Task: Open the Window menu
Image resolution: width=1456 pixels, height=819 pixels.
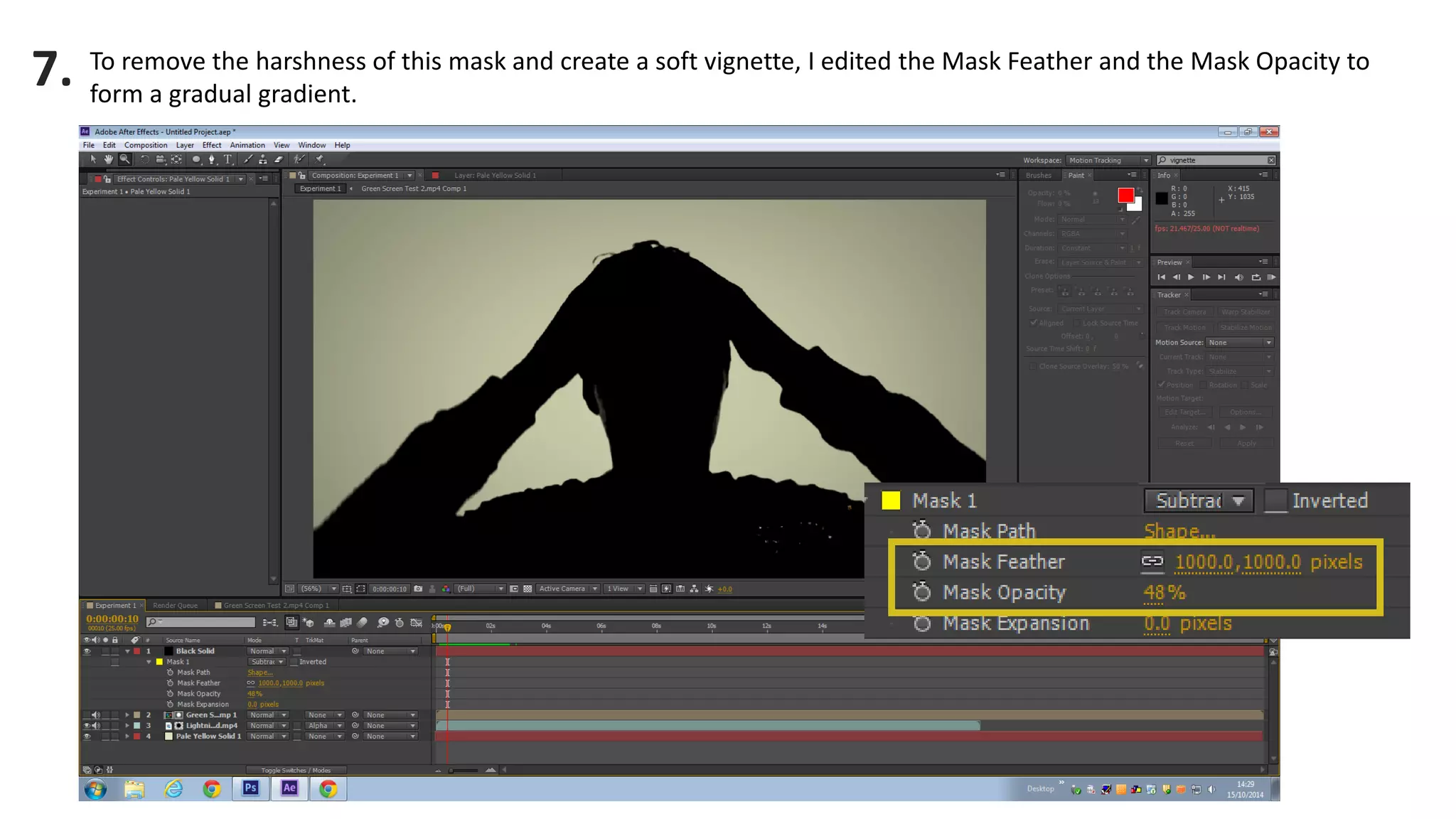Action: point(311,145)
